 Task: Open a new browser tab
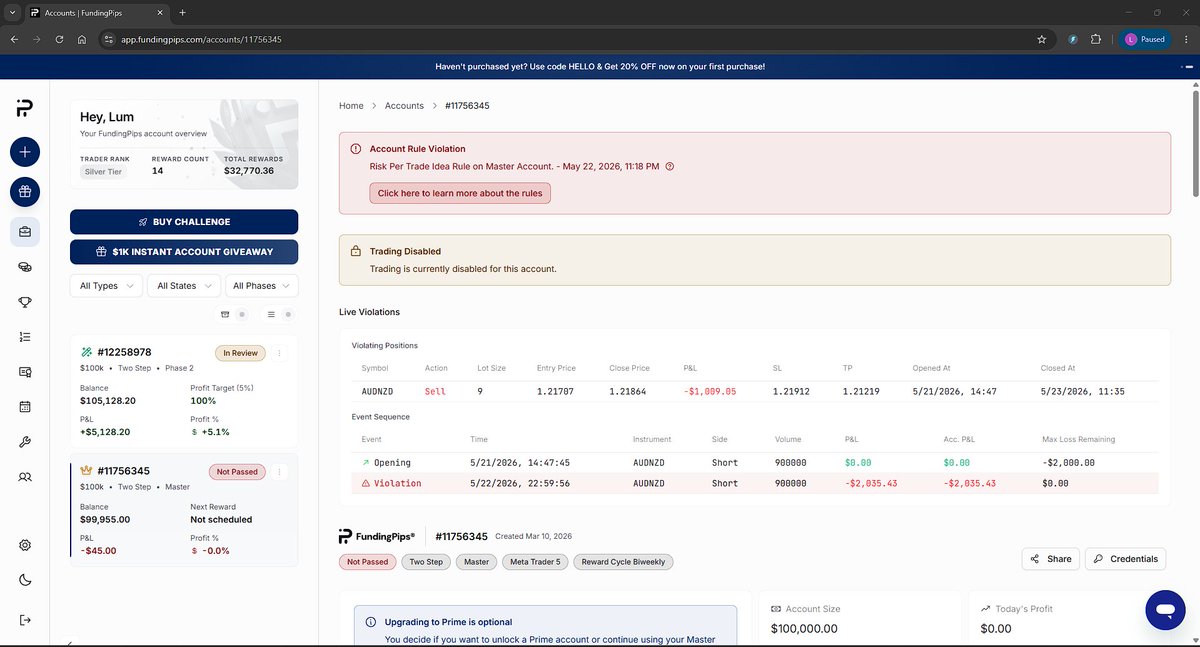coord(182,12)
